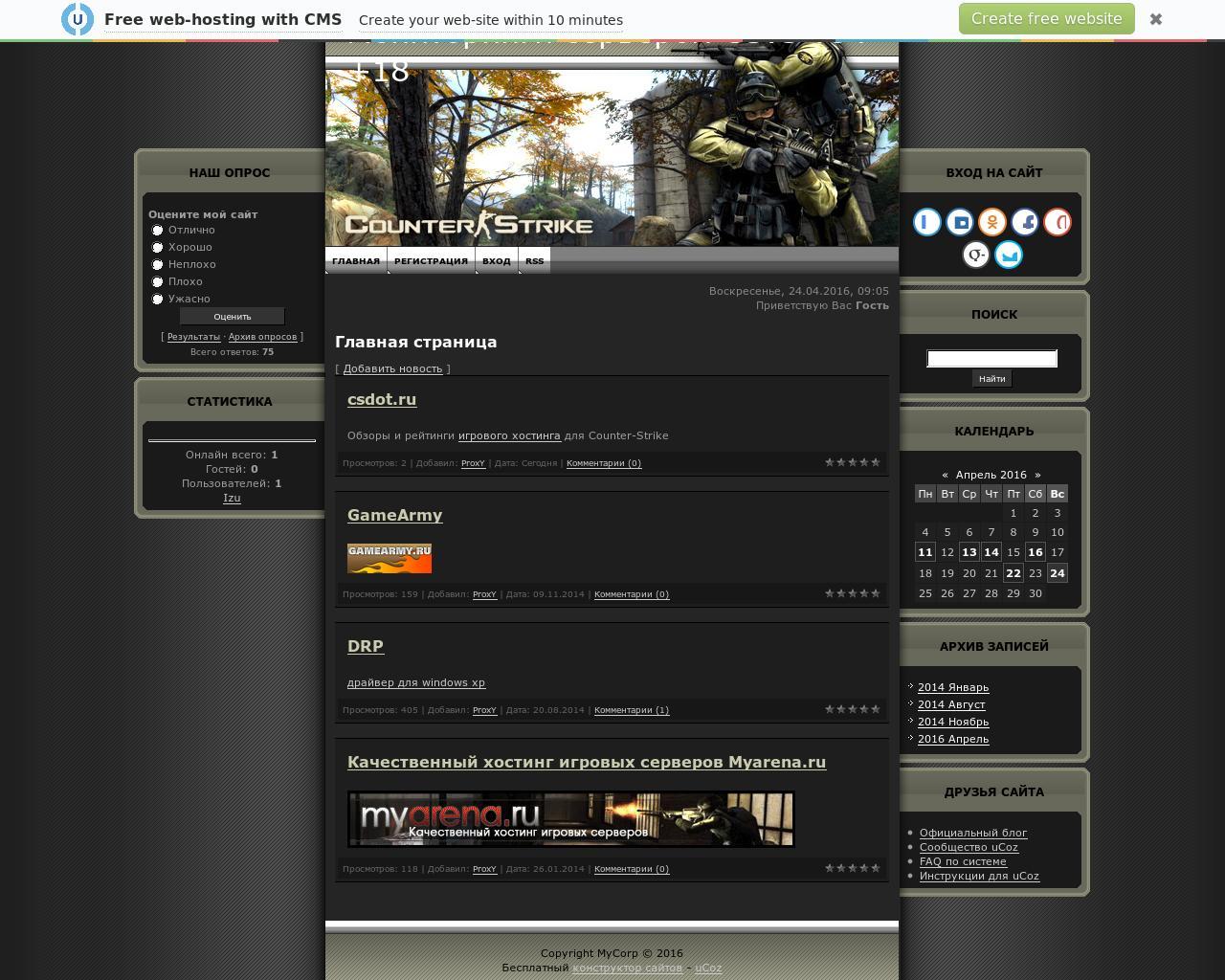This screenshot has height=980, width=1225.
Task: Click the Добавить новость link
Action: pos(392,368)
